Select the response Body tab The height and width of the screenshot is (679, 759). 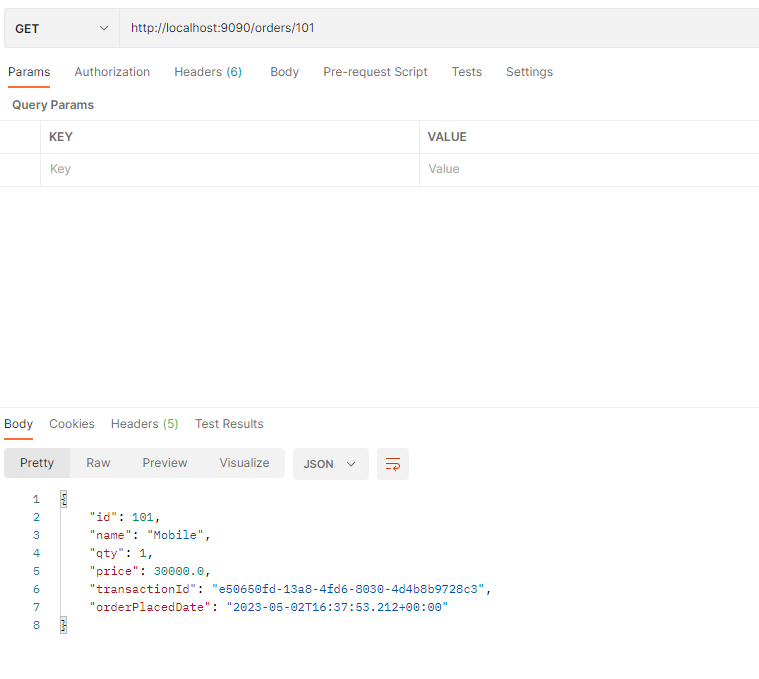tap(18, 424)
